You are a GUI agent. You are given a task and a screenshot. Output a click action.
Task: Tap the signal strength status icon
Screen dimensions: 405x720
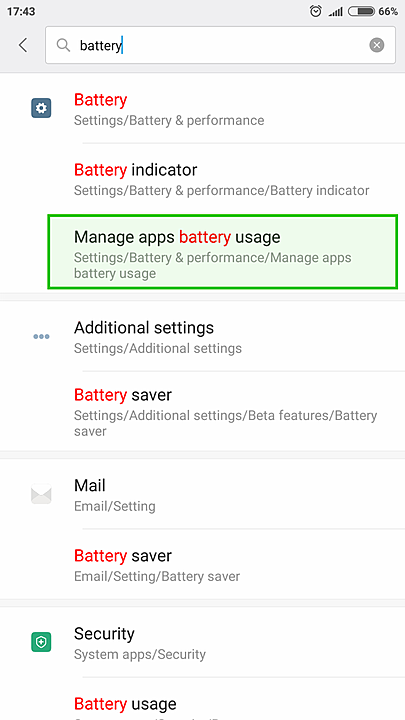click(x=335, y=12)
